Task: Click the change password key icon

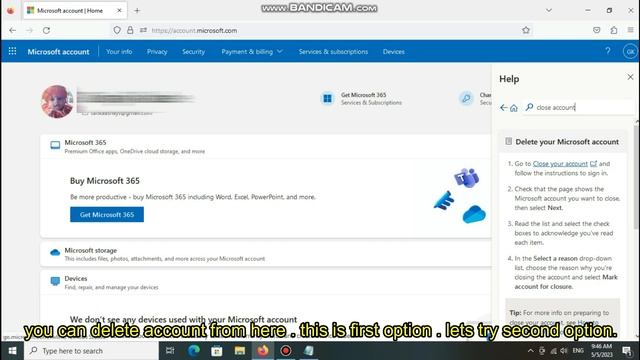Action: (x=466, y=98)
